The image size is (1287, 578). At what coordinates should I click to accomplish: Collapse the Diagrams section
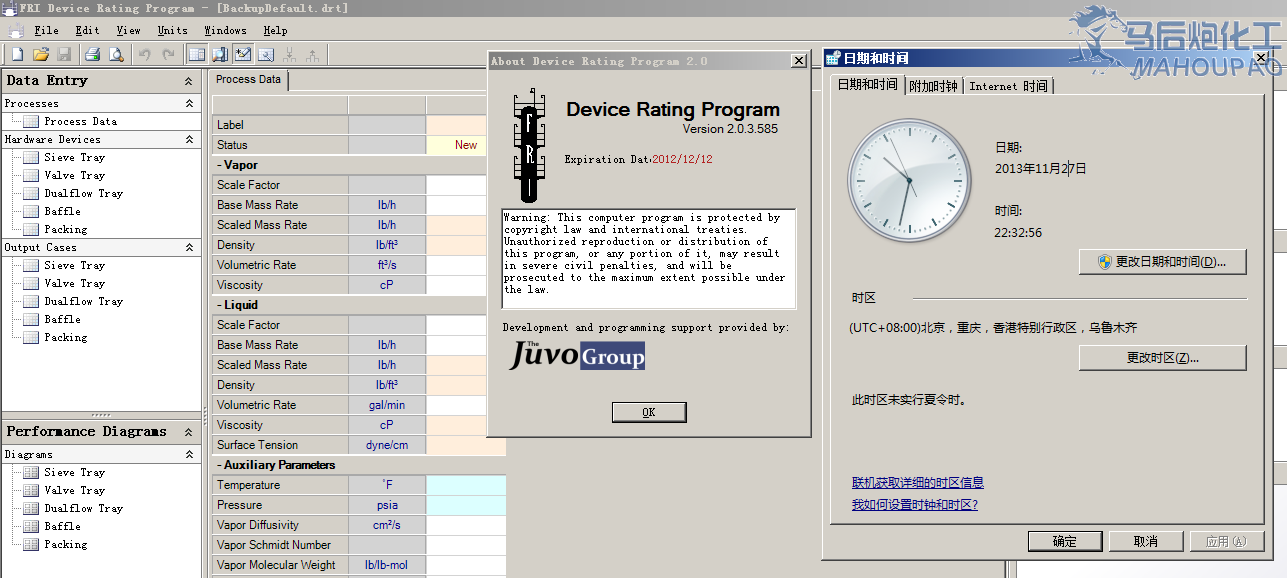(x=189, y=454)
